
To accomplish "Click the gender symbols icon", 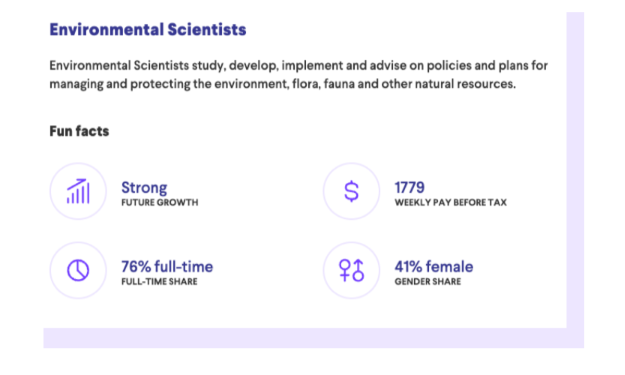I will (351, 270).
